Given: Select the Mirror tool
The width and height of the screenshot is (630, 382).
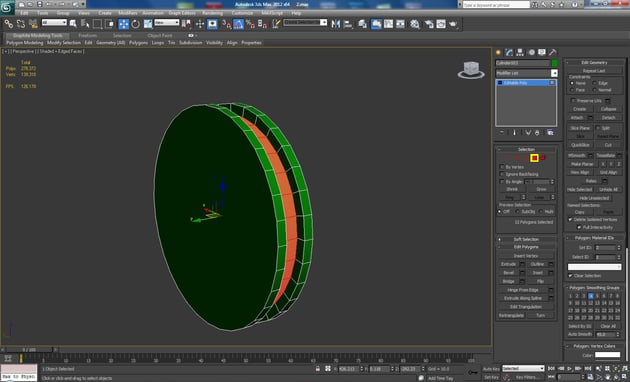Looking at the screenshot, I should (x=336, y=24).
